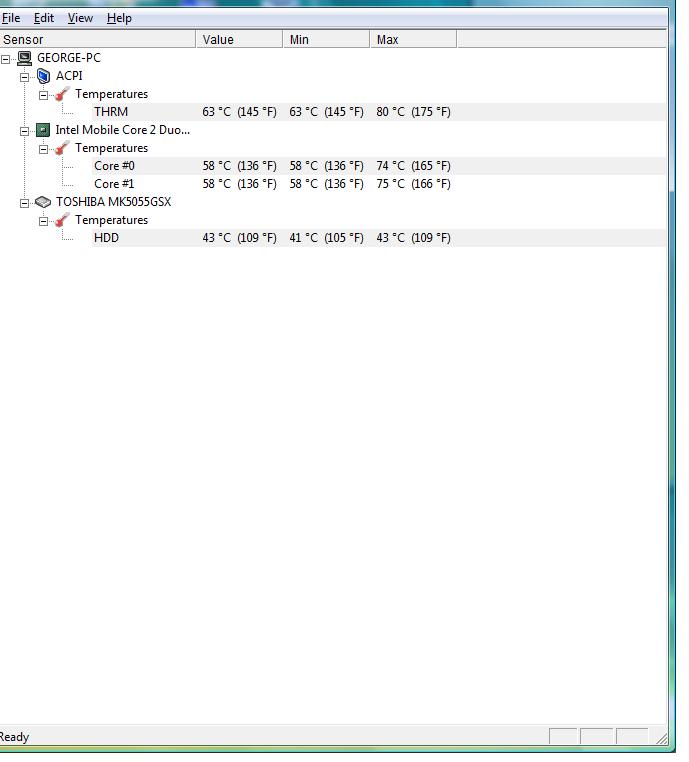Image resolution: width=689 pixels, height=762 pixels.
Task: Select the Core #0 sensor row
Action: [379, 166]
